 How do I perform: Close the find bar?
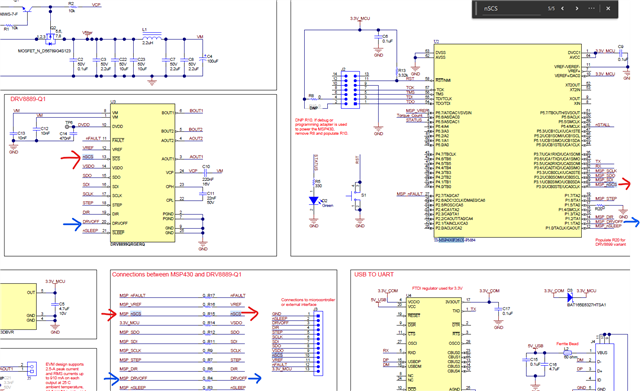(608, 9)
